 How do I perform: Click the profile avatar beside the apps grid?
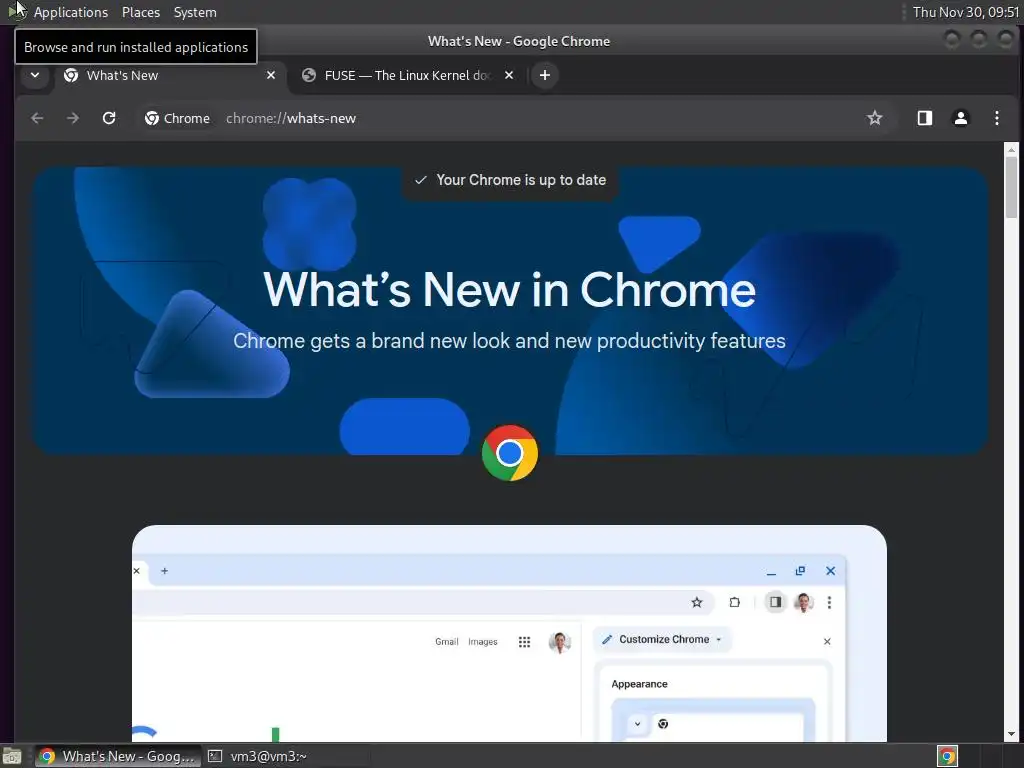pyautogui.click(x=560, y=642)
